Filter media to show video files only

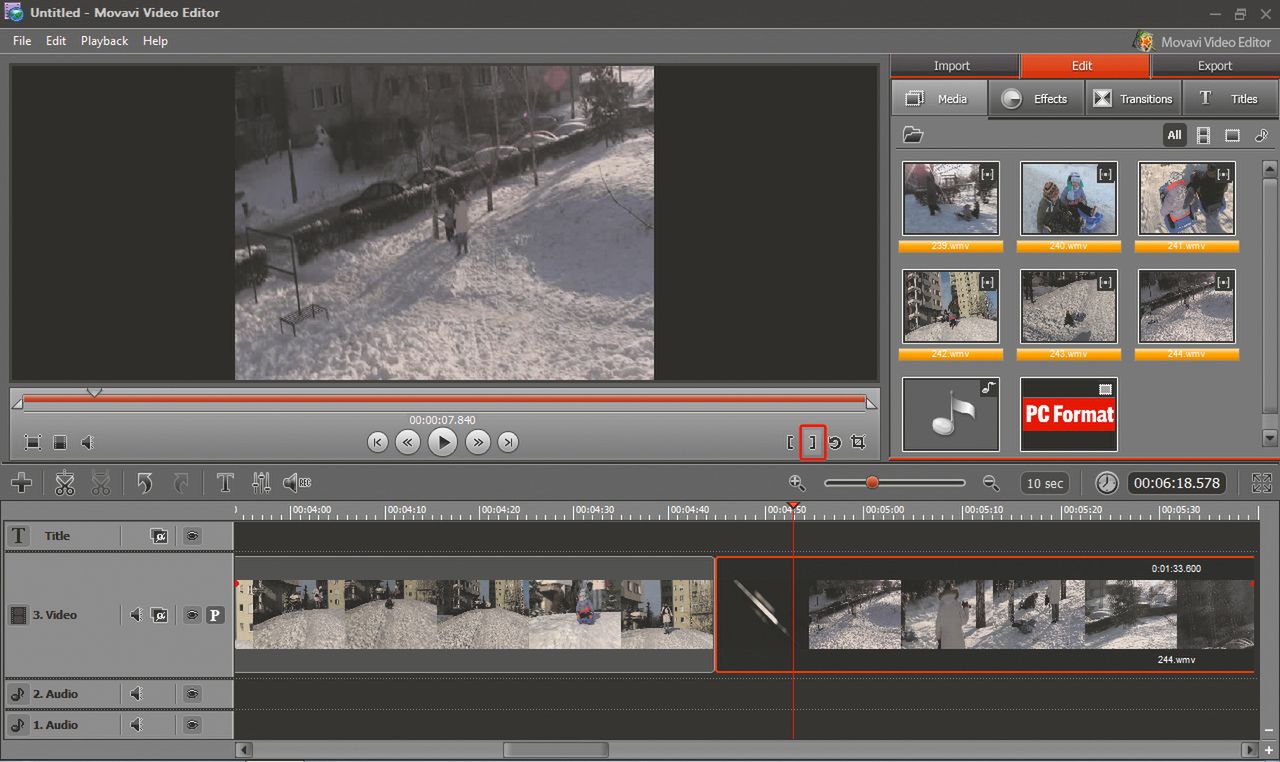tap(1203, 135)
